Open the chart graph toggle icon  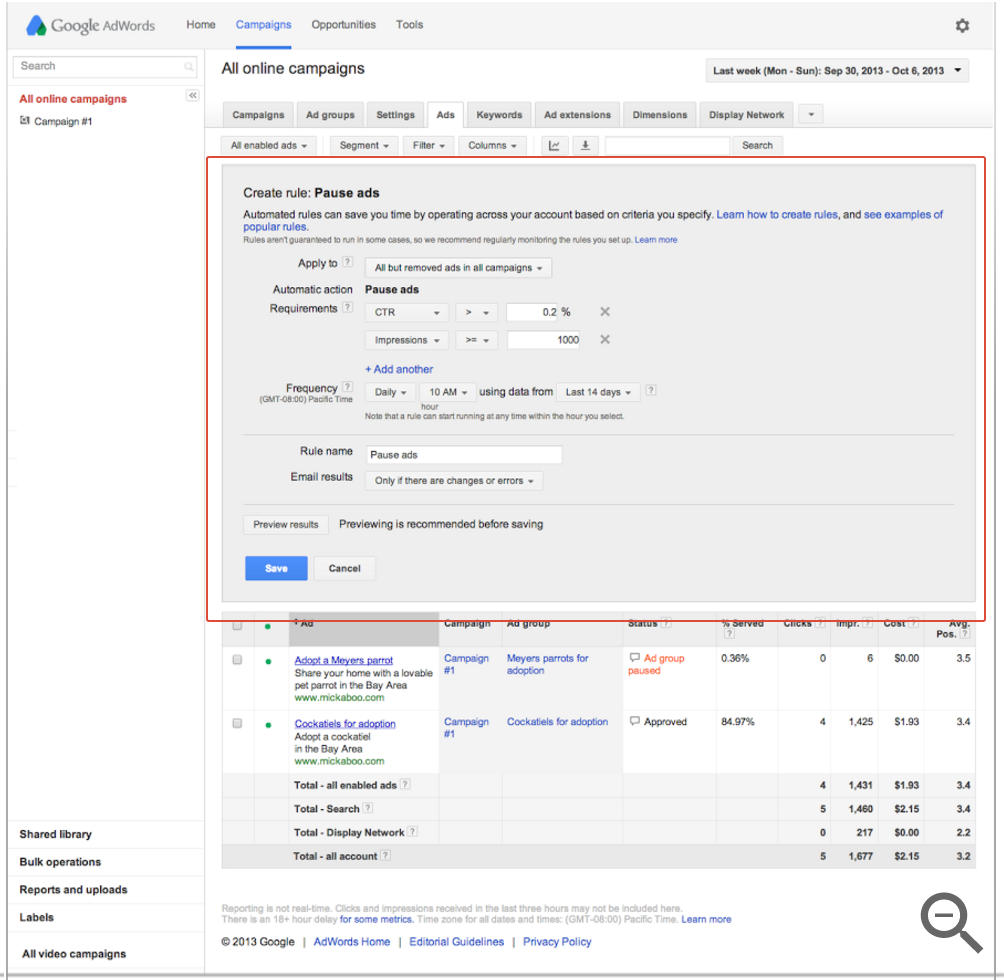click(x=555, y=145)
